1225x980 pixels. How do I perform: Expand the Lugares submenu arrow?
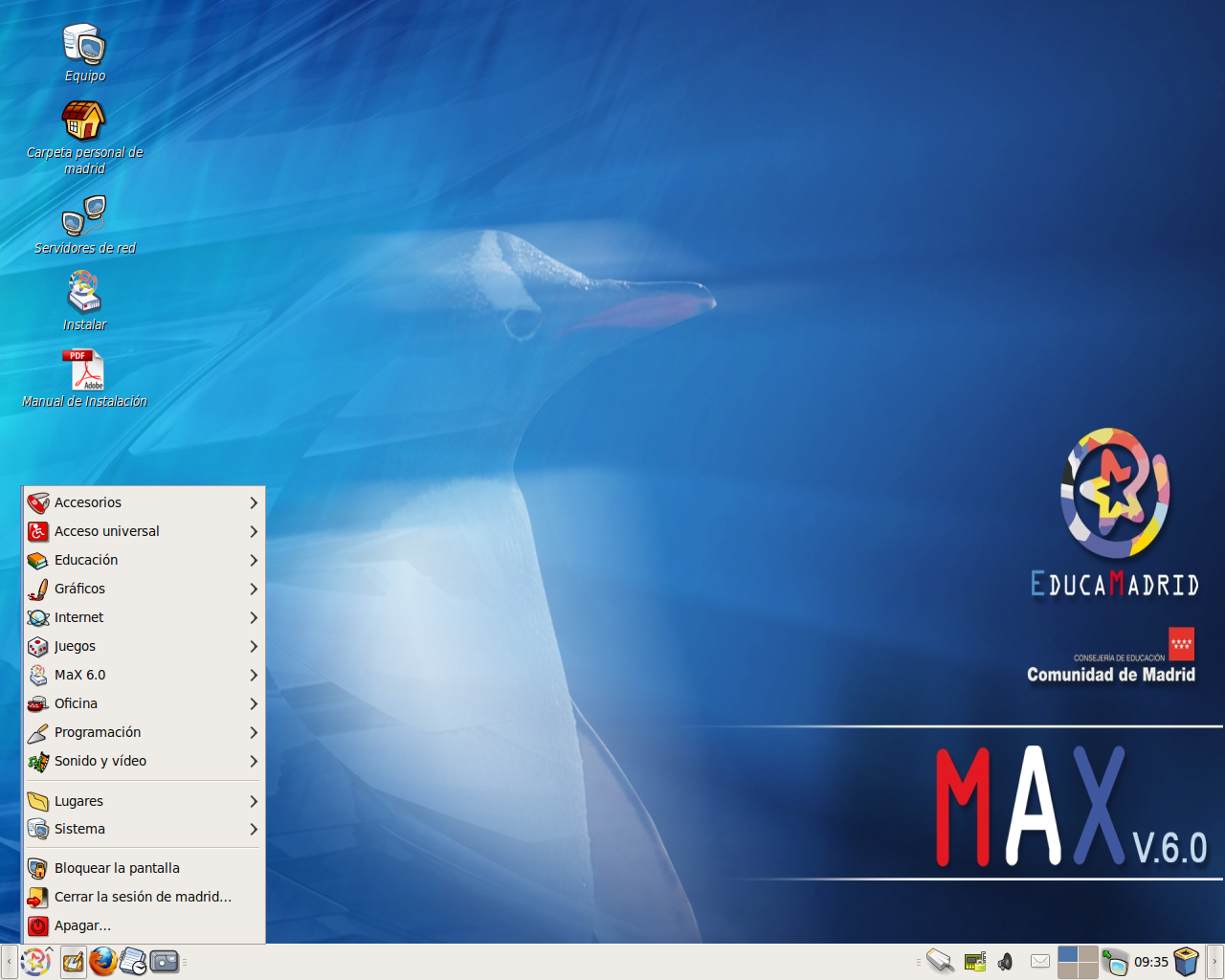coord(254,801)
